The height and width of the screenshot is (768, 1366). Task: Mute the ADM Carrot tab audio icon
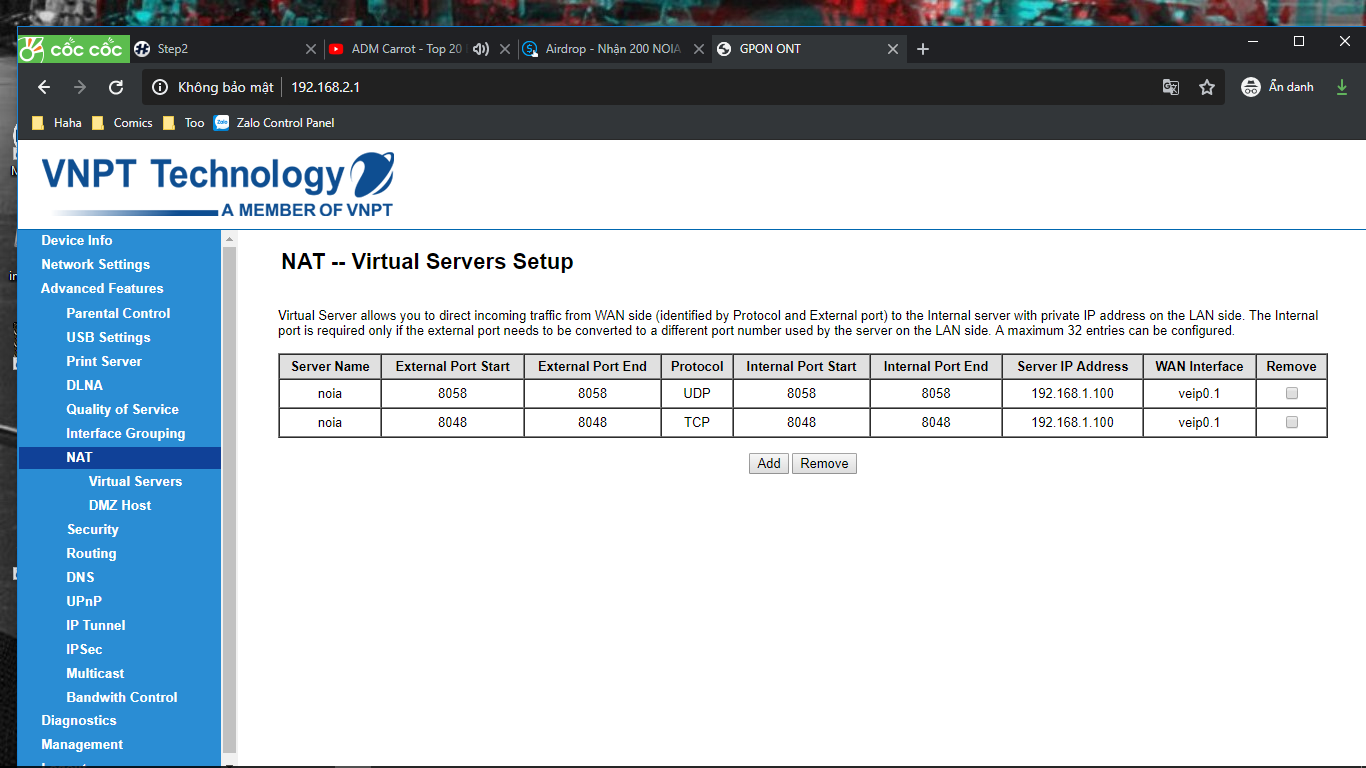(x=481, y=49)
